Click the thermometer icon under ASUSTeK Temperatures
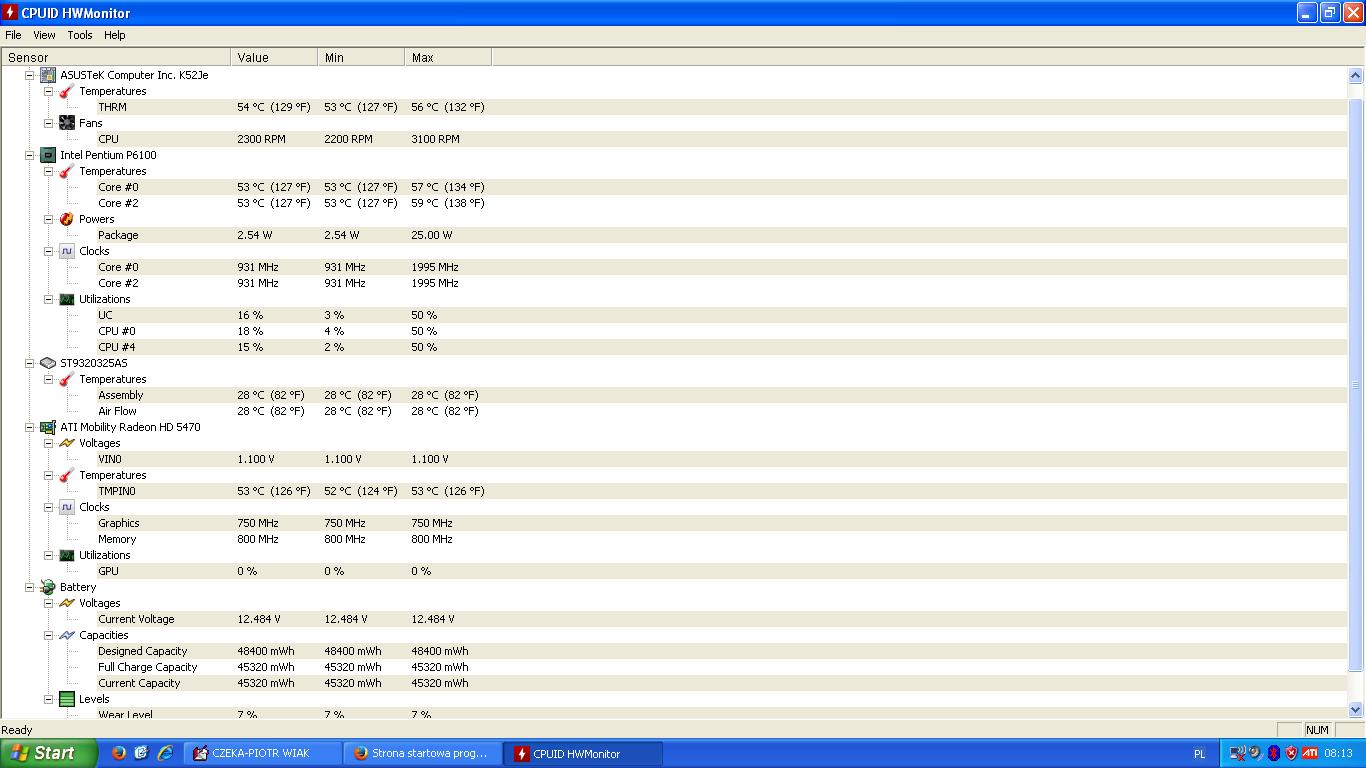 (67, 91)
